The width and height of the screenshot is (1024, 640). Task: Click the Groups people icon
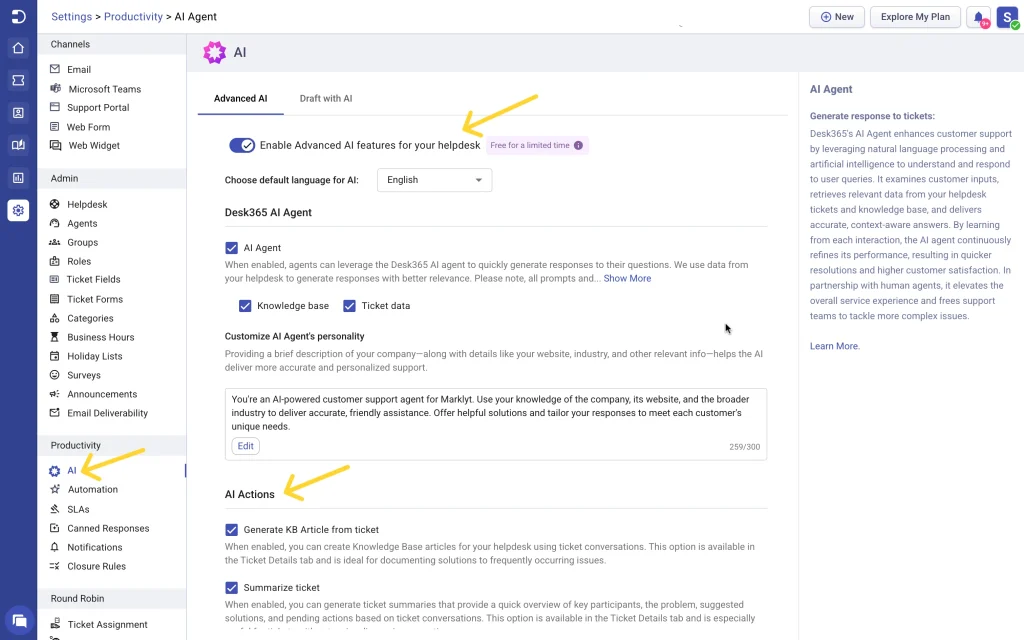point(55,242)
